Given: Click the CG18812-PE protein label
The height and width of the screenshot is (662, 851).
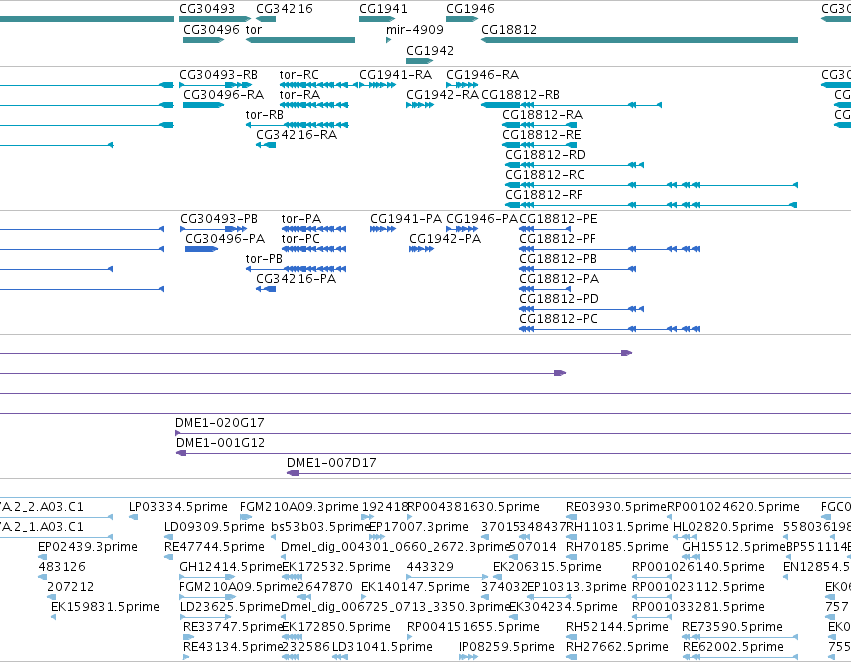Looking at the screenshot, I should pos(558,219).
